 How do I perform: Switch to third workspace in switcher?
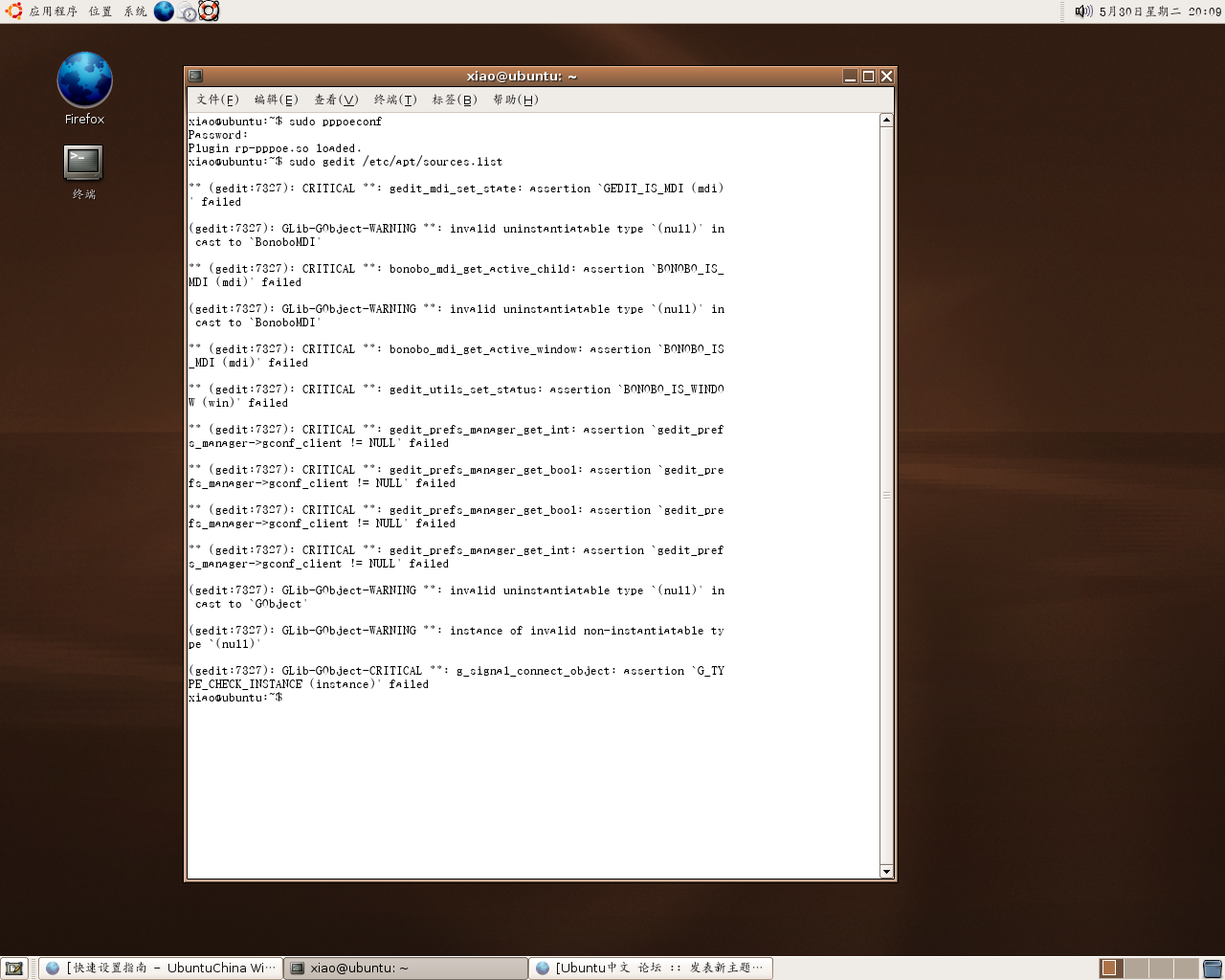click(1161, 969)
